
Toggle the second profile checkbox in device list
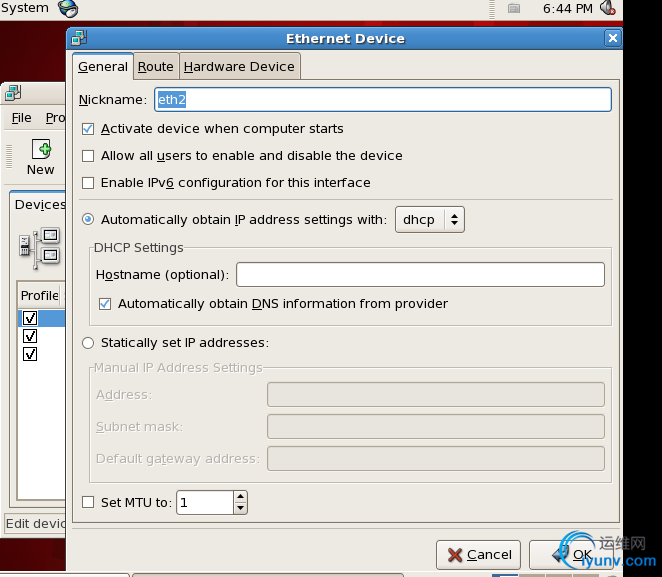pos(30,336)
